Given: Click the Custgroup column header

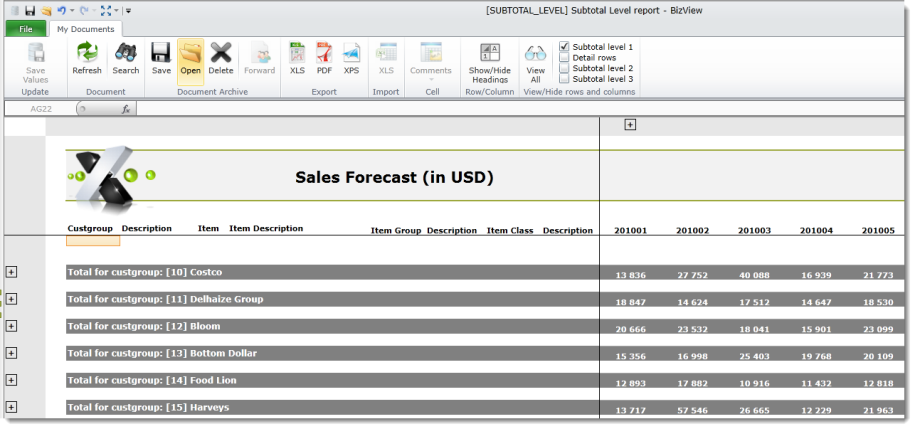Looking at the screenshot, I should click(90, 228).
